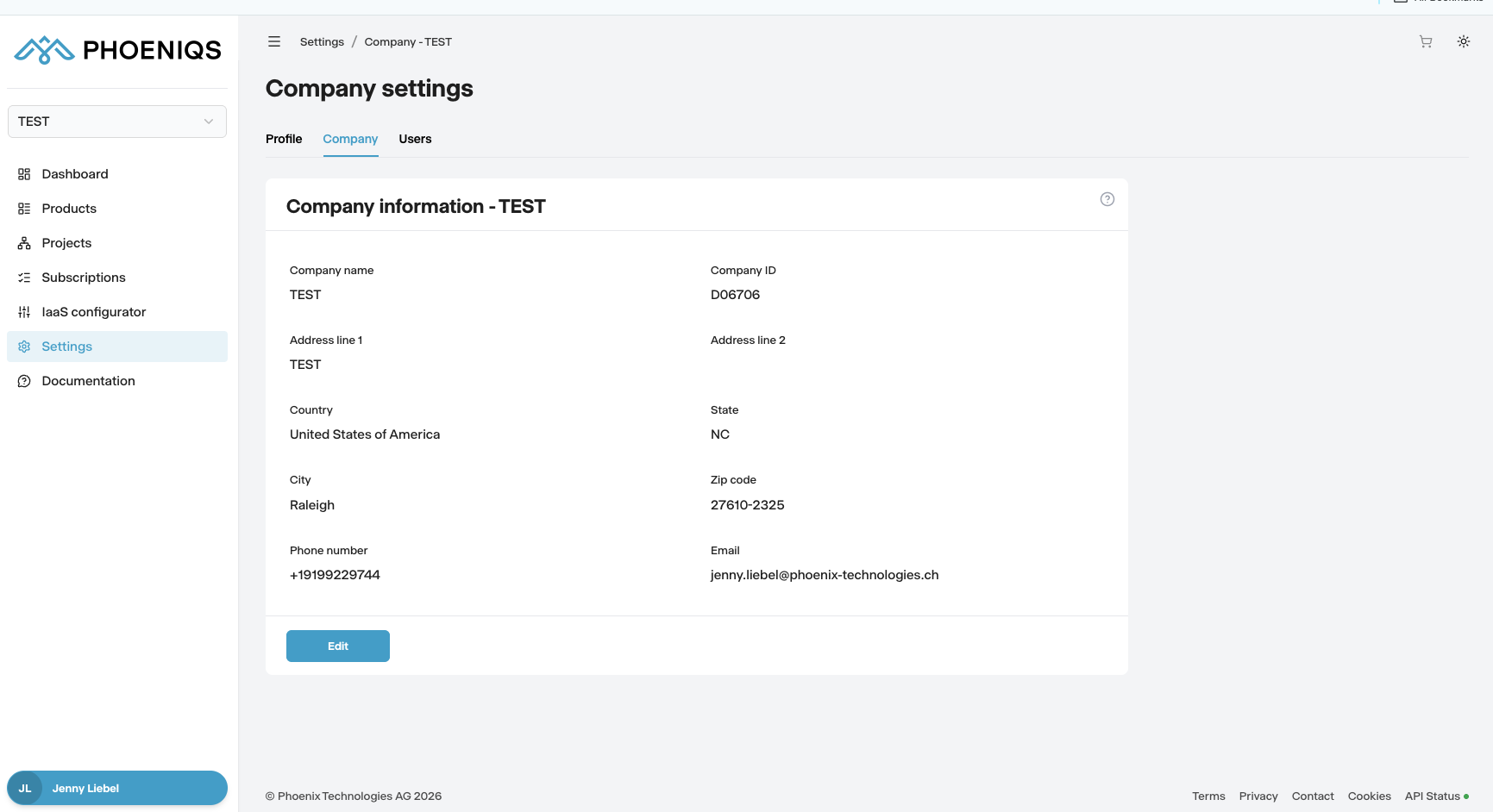Toggle sidebar with the hamburger menu icon
This screenshot has width=1493, height=812.
coord(274,41)
